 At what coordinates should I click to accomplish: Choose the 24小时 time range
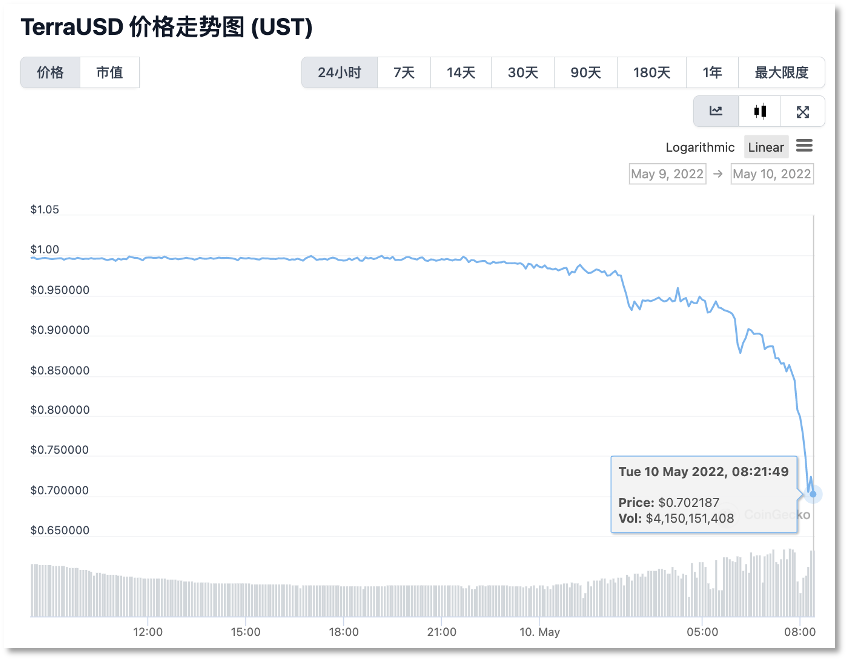click(340, 72)
